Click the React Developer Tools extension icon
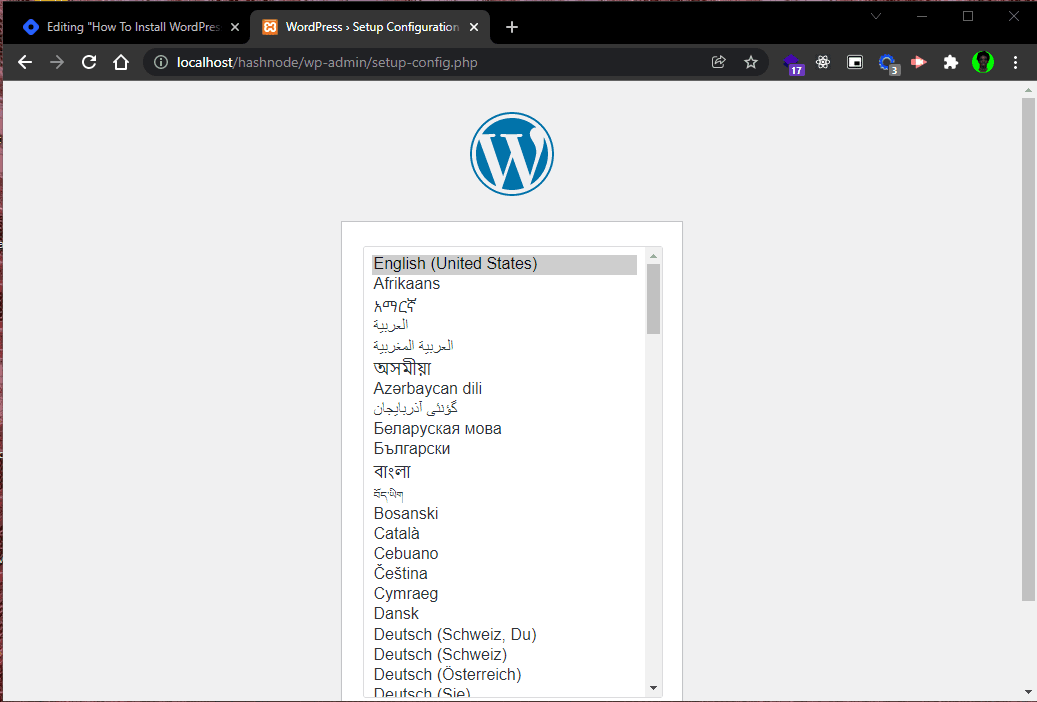The height and width of the screenshot is (702, 1037). click(x=823, y=62)
